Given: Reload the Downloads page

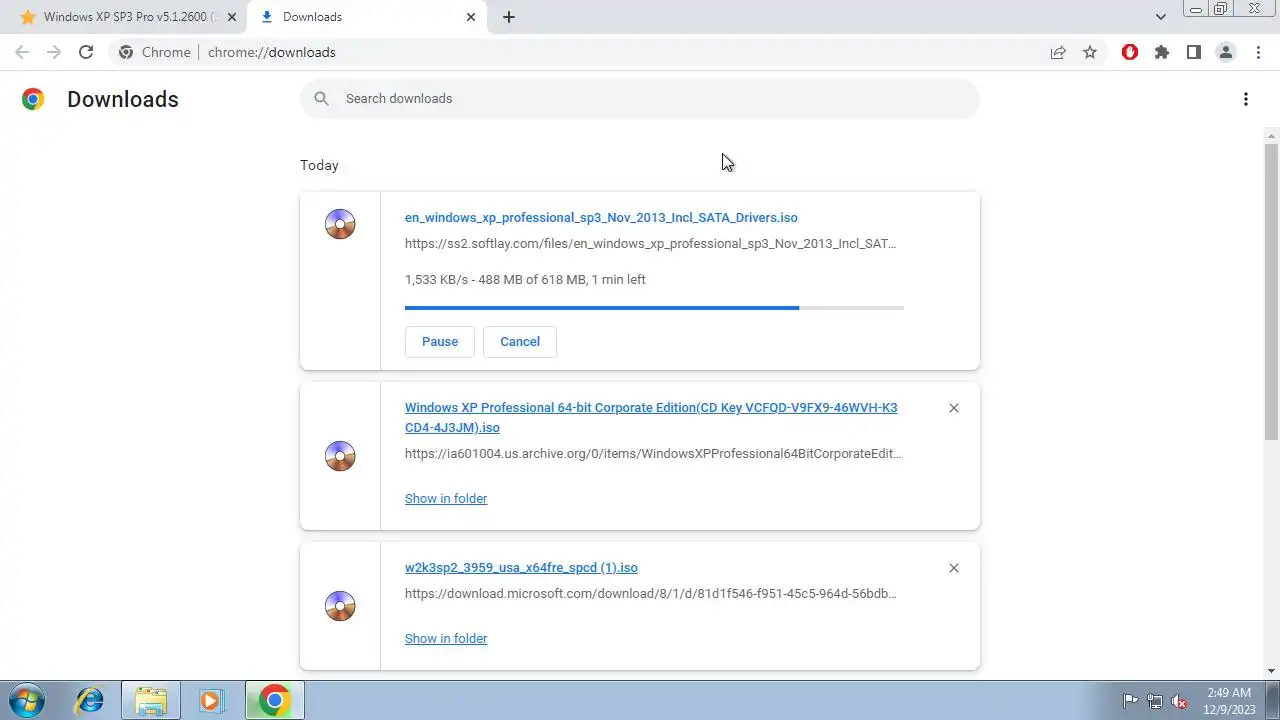Looking at the screenshot, I should tap(86, 52).
